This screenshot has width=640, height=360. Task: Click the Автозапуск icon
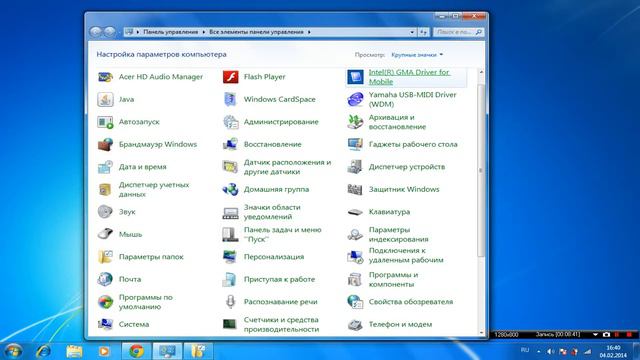click(105, 122)
